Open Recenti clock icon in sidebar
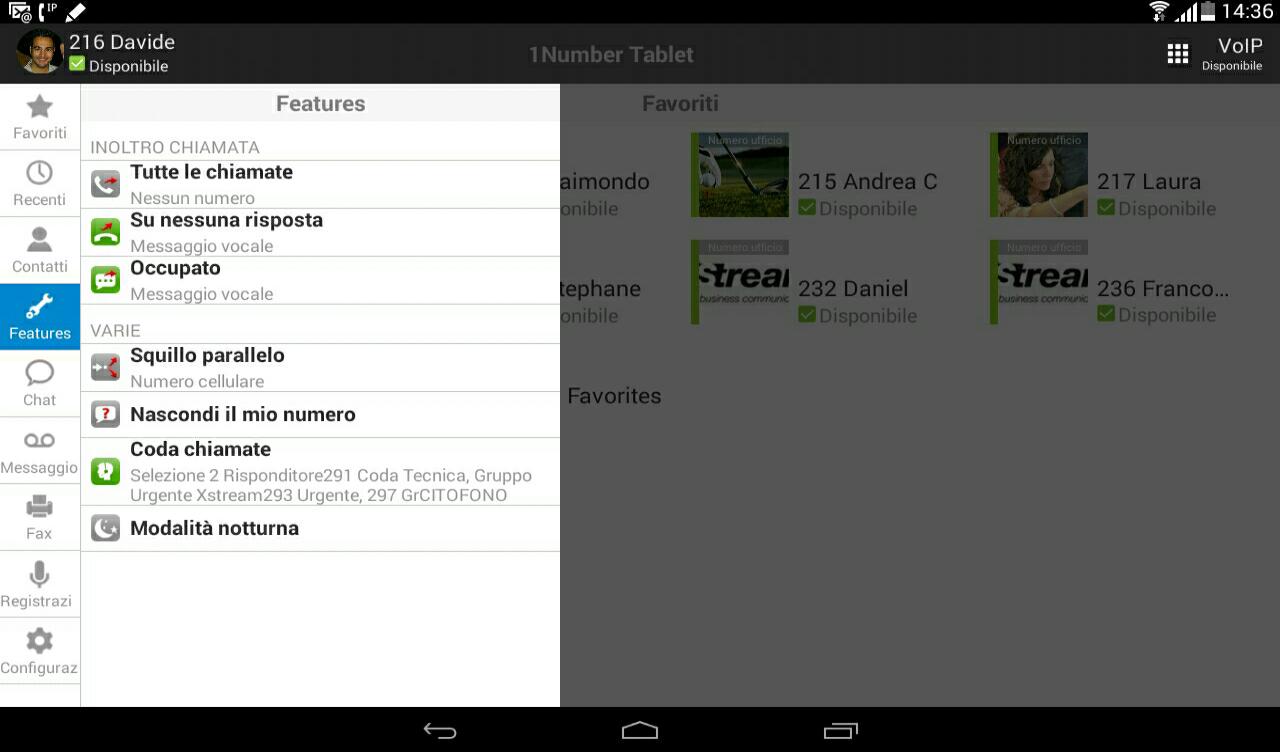 (x=40, y=184)
